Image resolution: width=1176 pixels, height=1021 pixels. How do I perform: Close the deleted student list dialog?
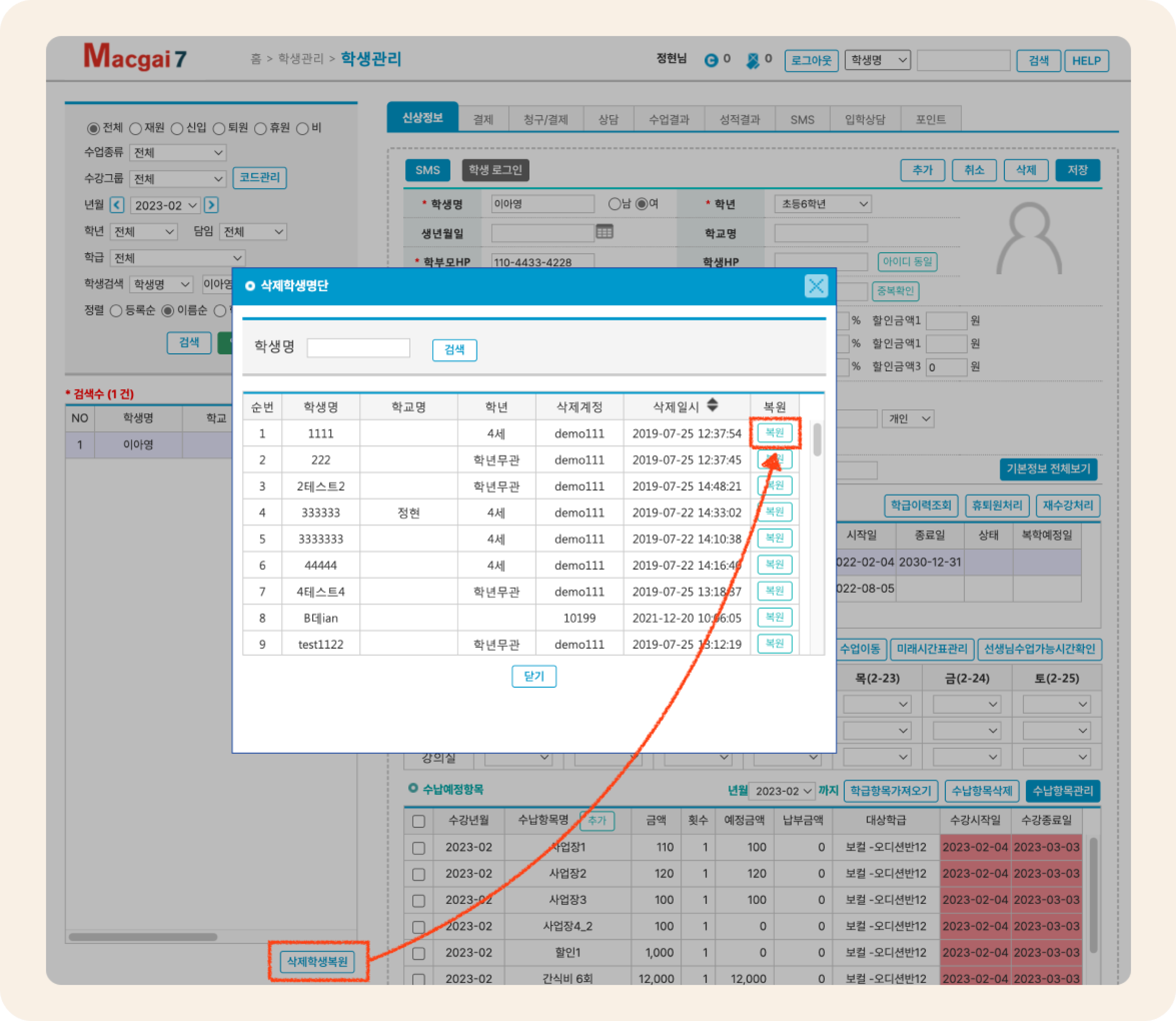point(815,286)
